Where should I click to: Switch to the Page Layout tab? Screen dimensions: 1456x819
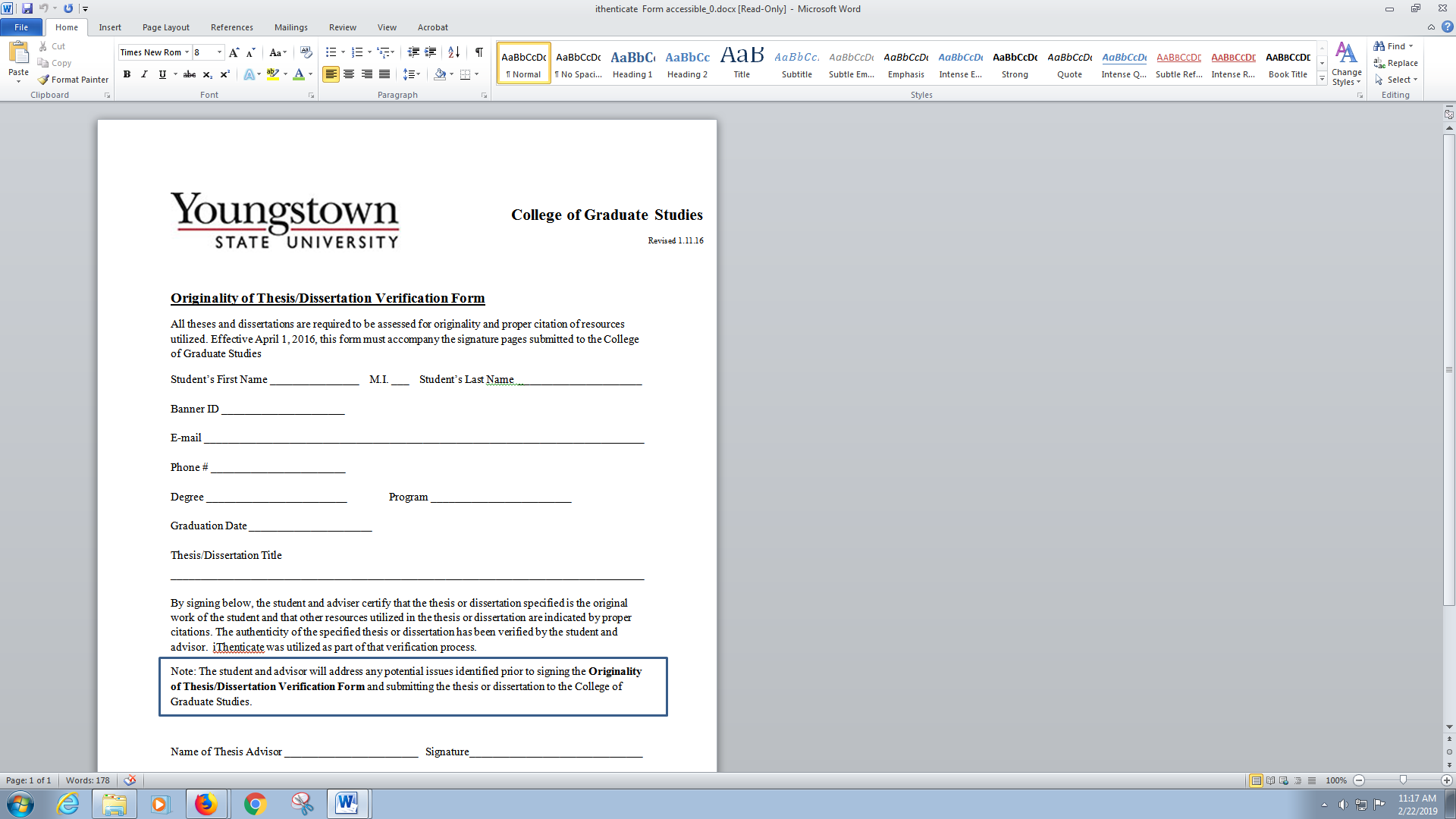[x=165, y=27]
